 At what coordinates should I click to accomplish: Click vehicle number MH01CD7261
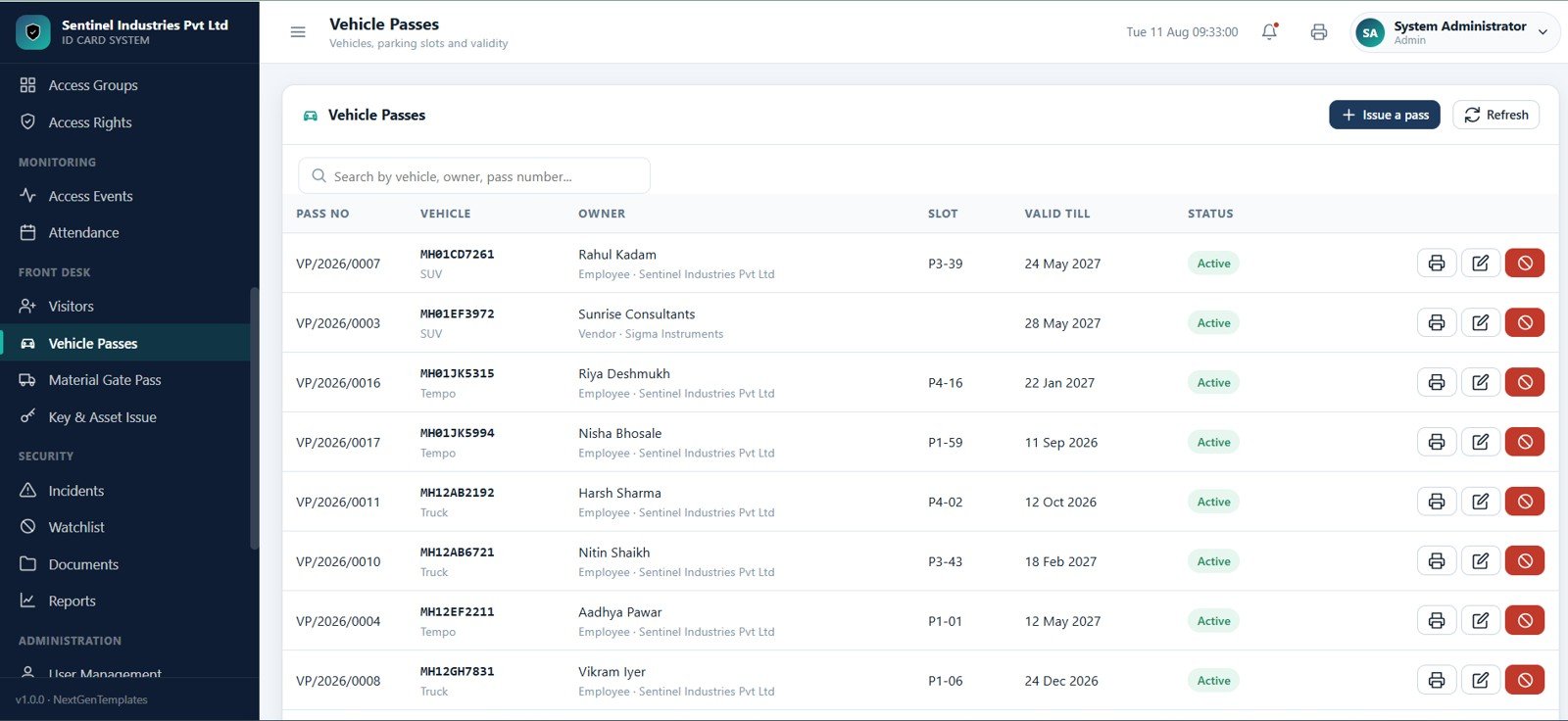[458, 255]
